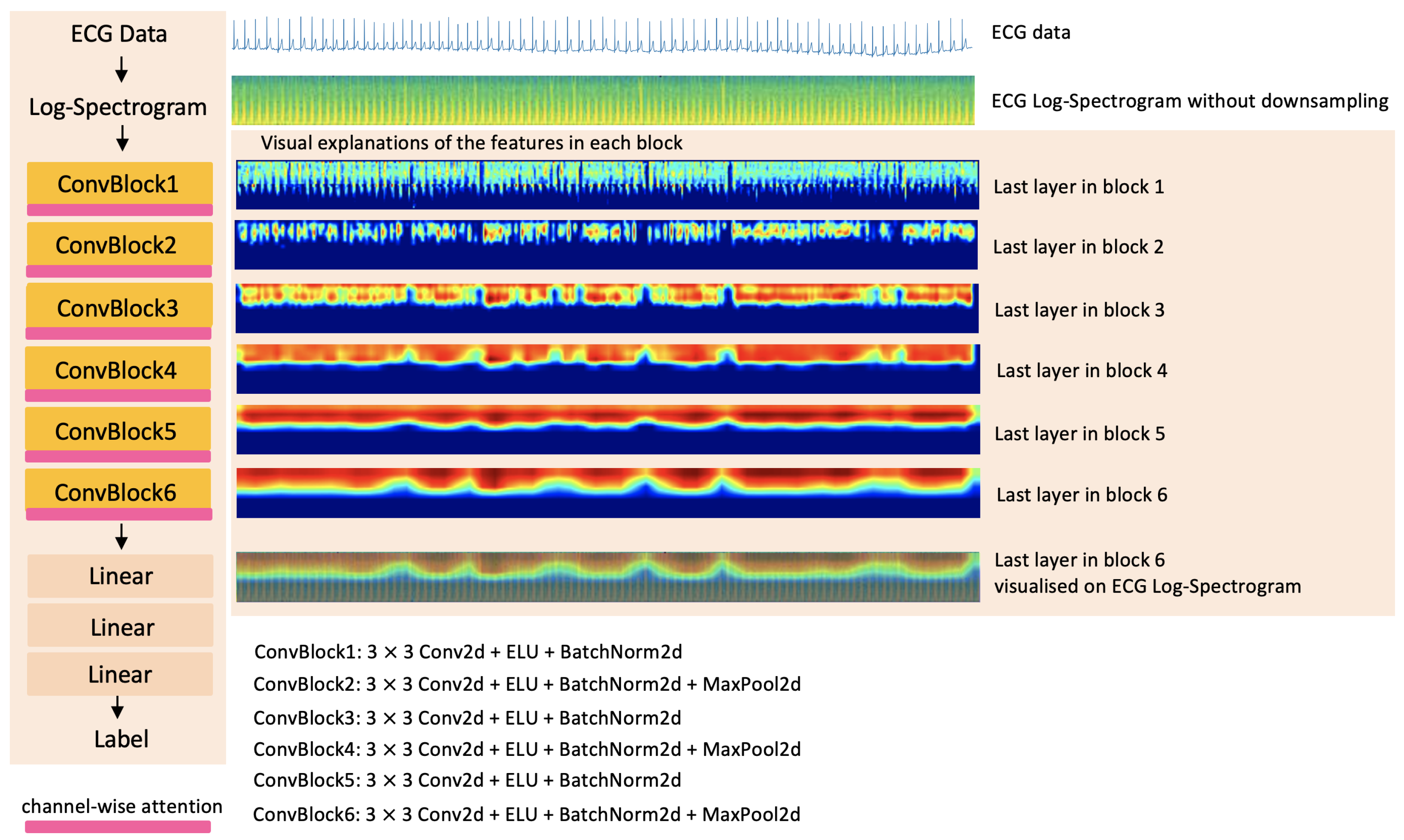This screenshot has height=840, width=1404.
Task: Click the ECG Log-Spectrogram image
Action: click(x=603, y=100)
